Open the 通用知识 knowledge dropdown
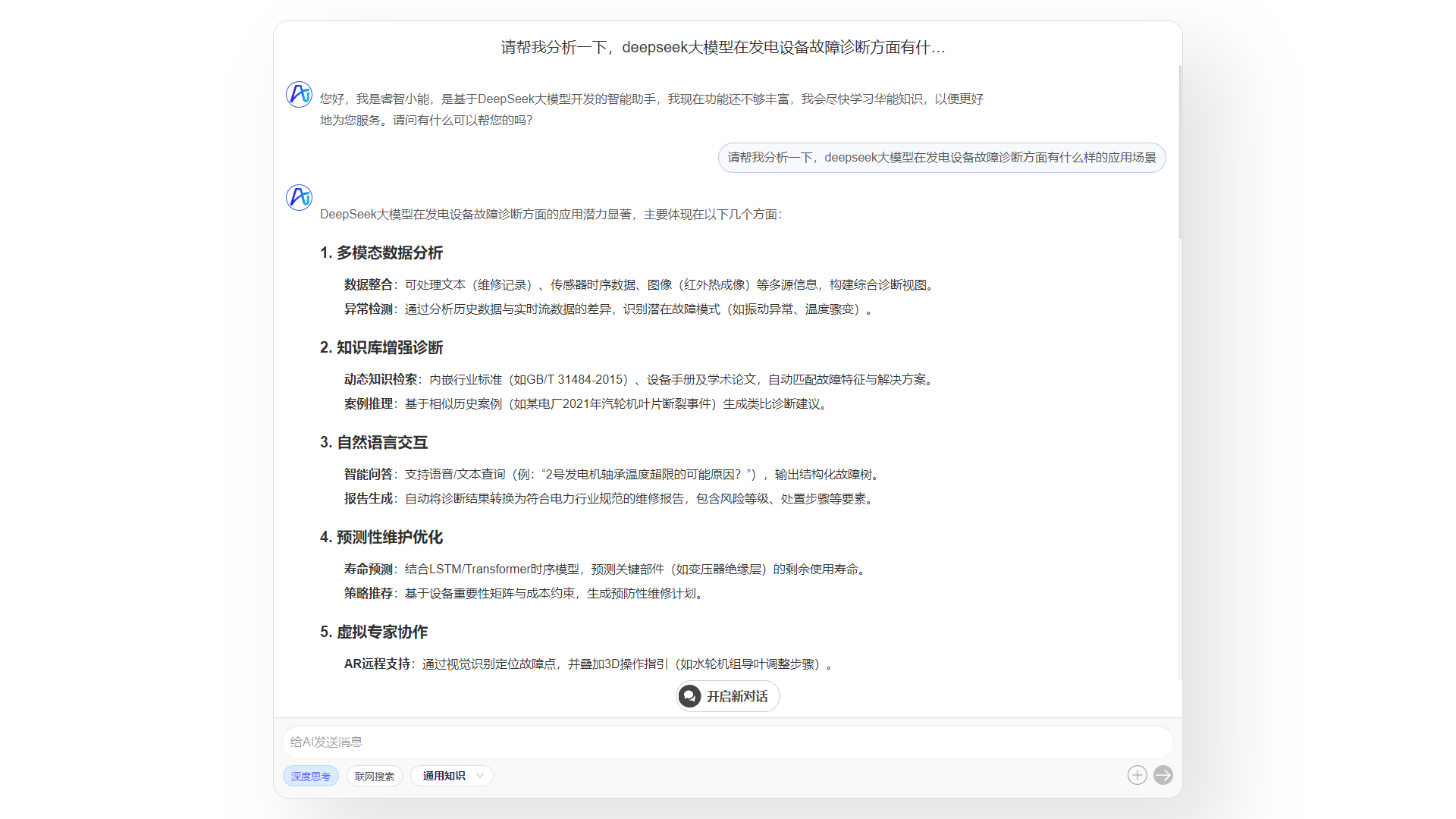 pos(451,776)
